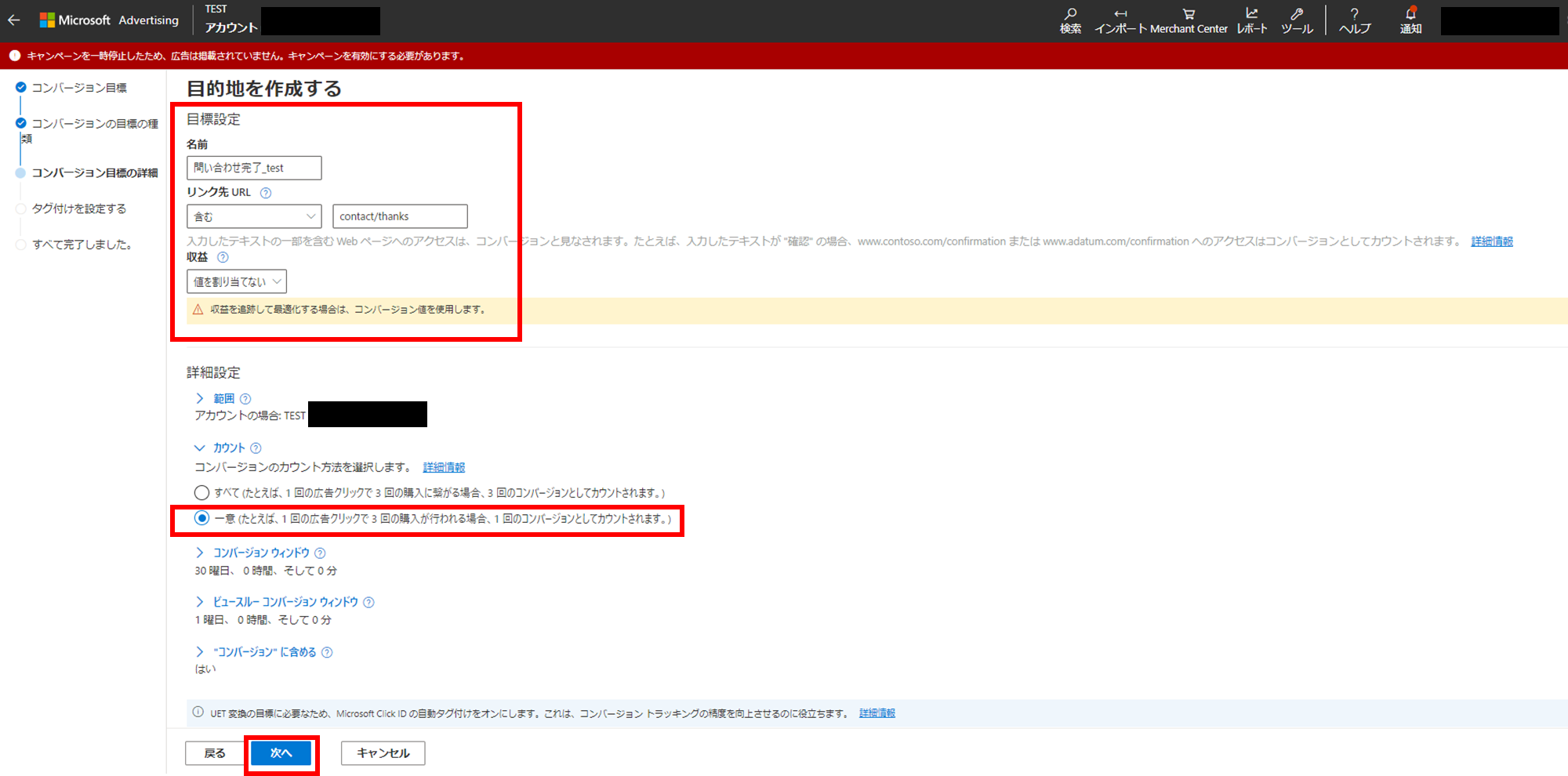Open the 通知 notifications bell

click(1410, 20)
